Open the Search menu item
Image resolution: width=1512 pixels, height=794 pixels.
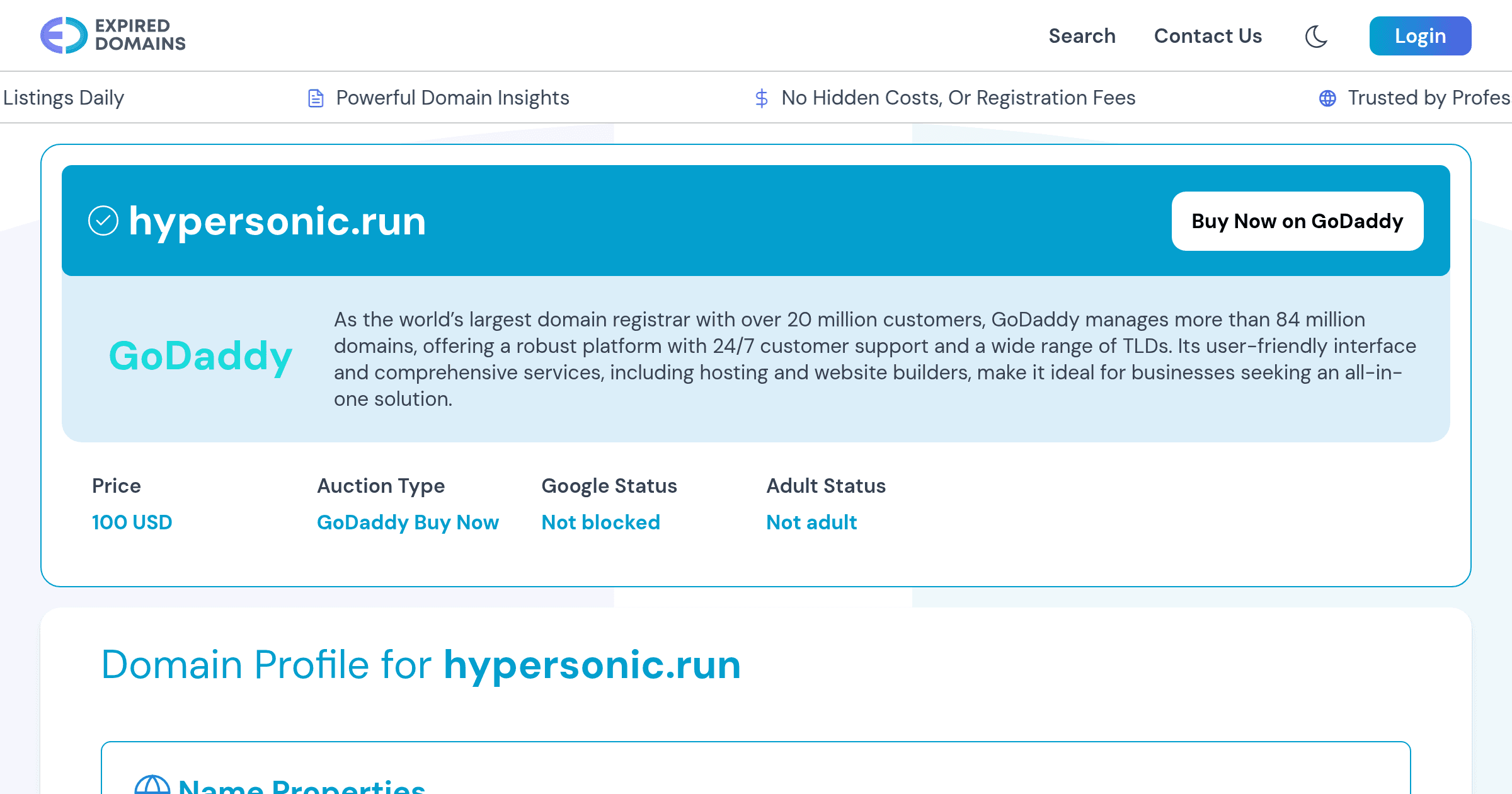point(1082,36)
